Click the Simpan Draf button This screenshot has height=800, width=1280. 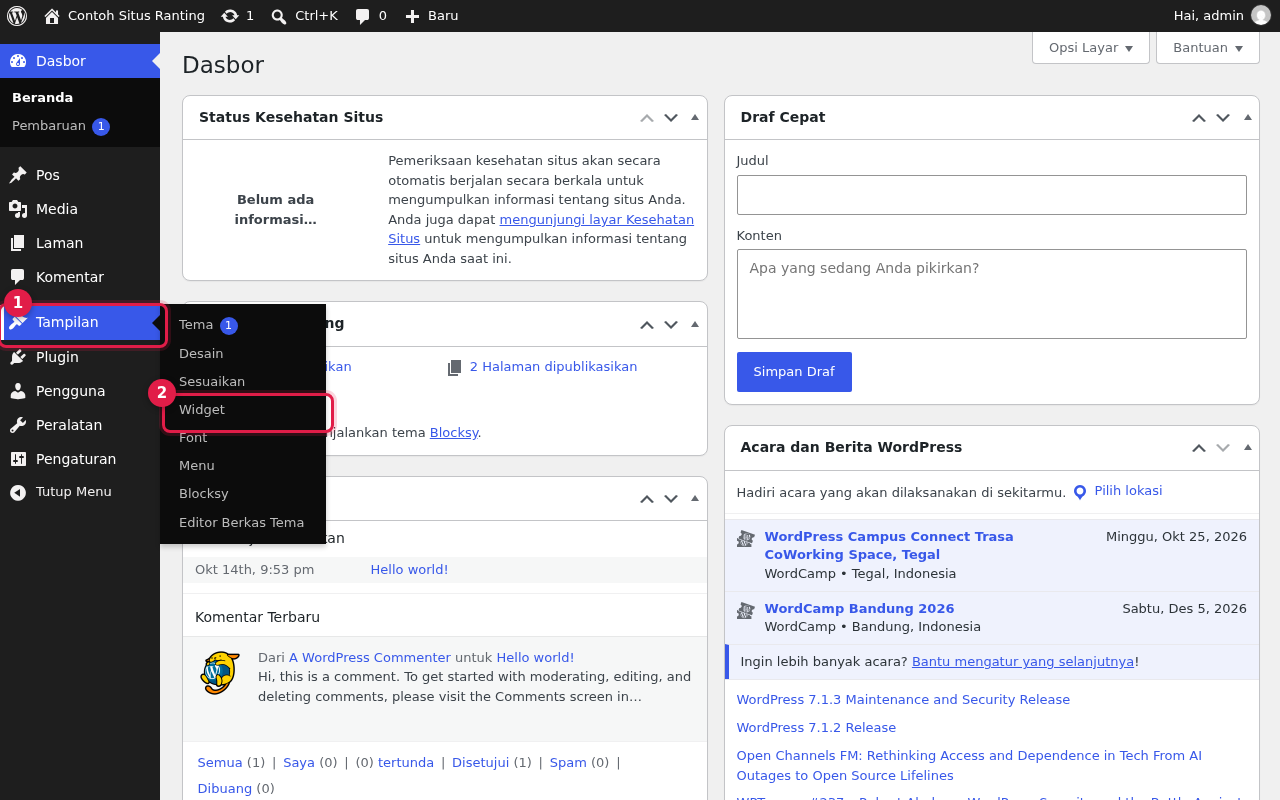(x=794, y=372)
